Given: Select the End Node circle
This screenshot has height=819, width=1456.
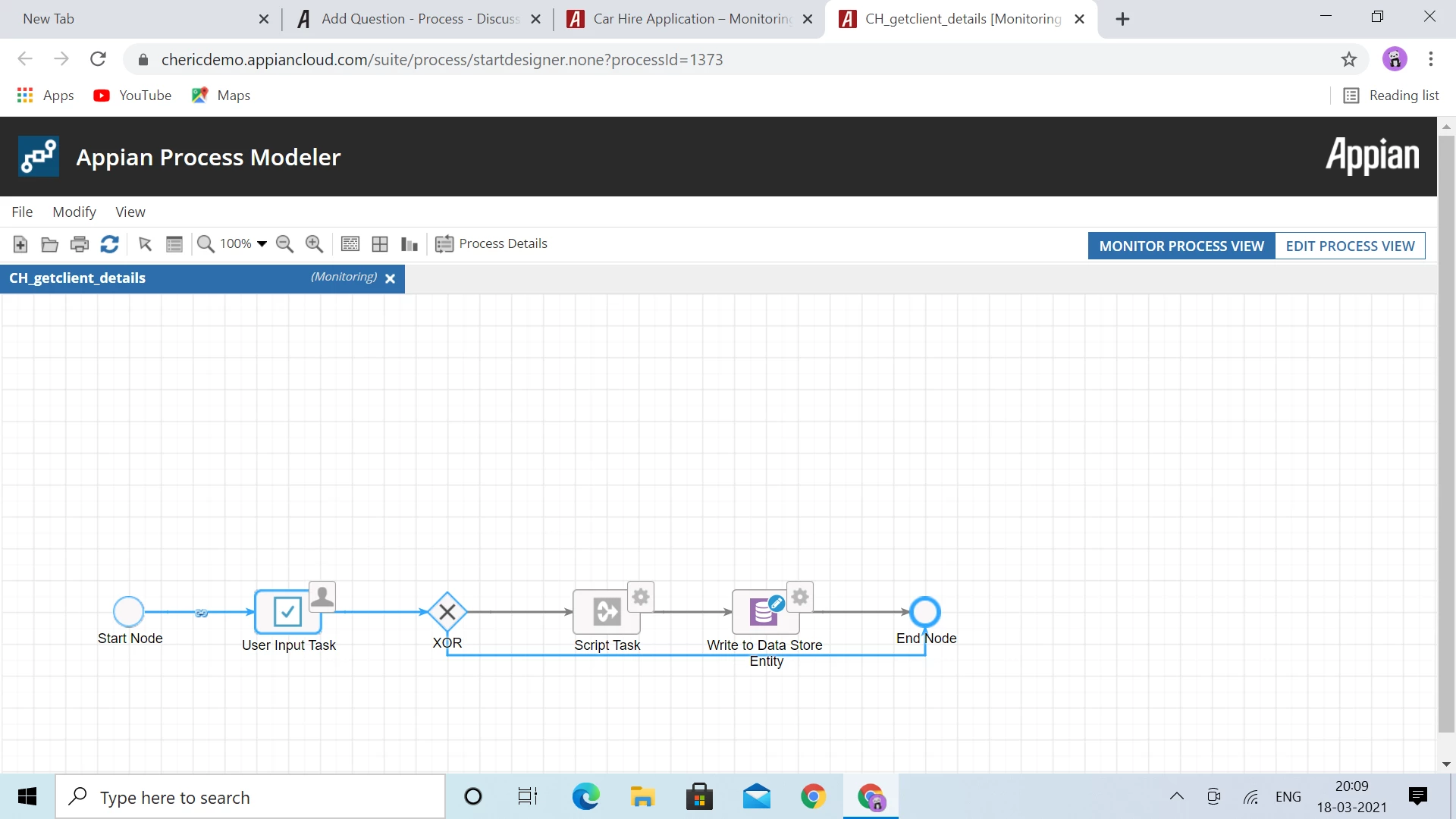Looking at the screenshot, I should click(925, 611).
